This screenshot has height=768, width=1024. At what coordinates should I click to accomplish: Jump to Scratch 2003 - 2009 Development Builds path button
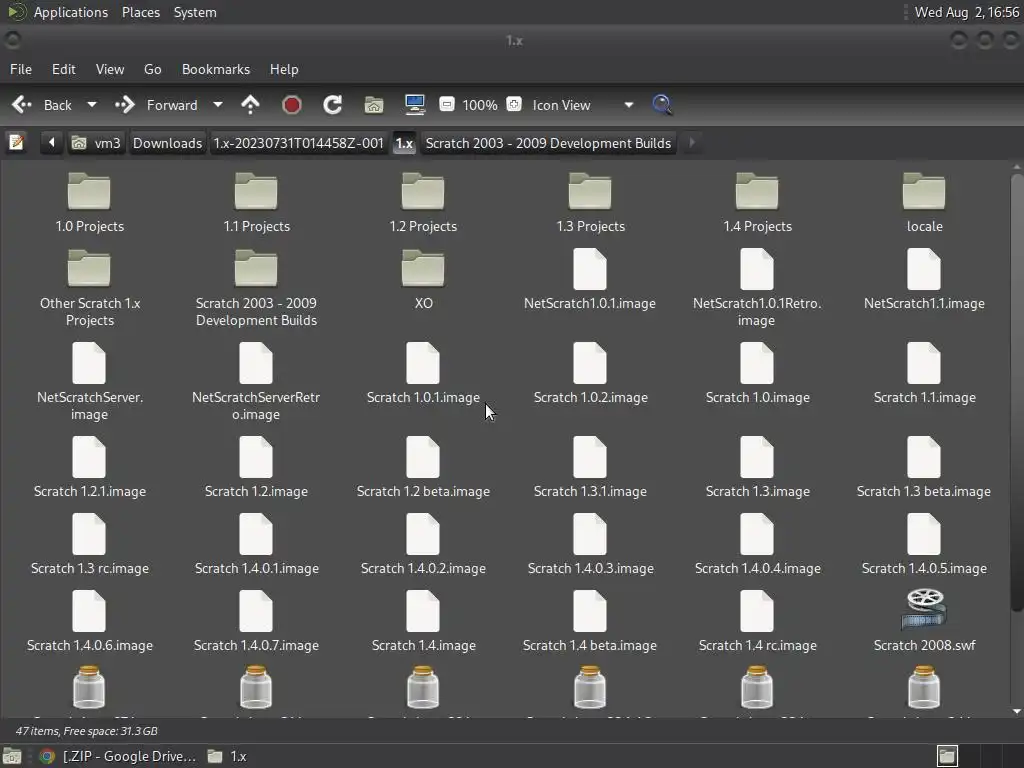tap(548, 143)
